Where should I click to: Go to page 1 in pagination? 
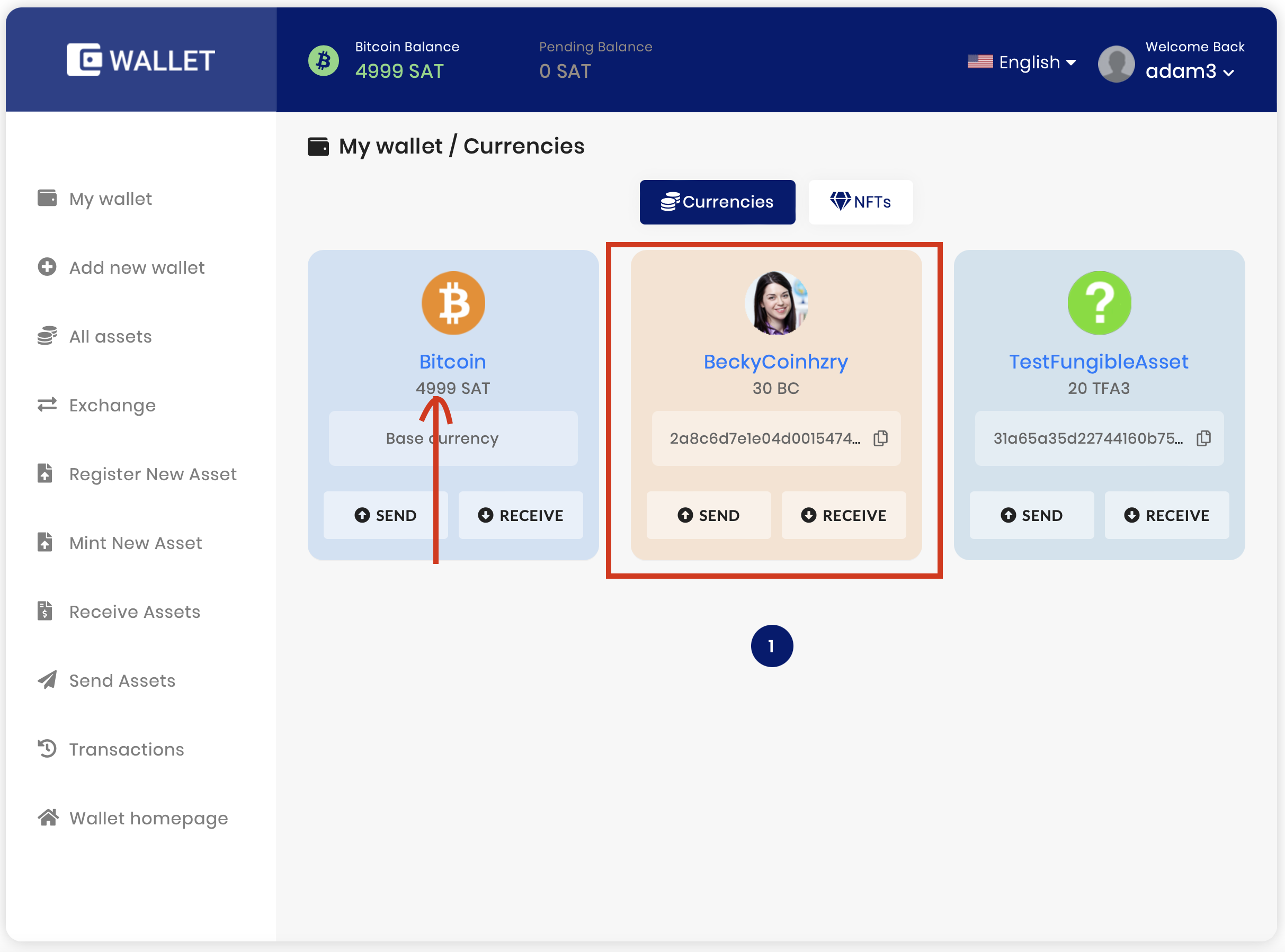[x=771, y=646]
